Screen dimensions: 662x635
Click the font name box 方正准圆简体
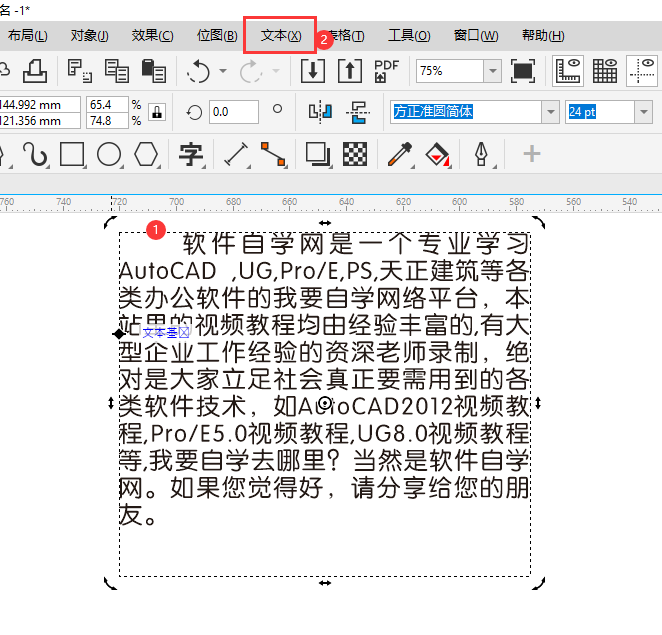[466, 112]
